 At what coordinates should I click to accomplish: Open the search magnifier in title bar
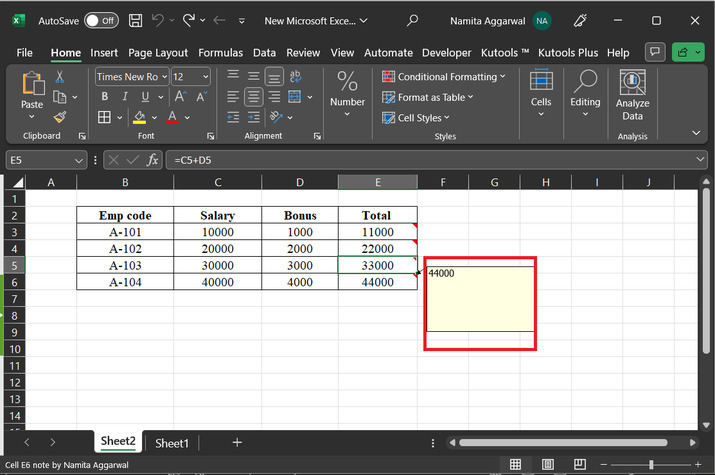point(413,20)
